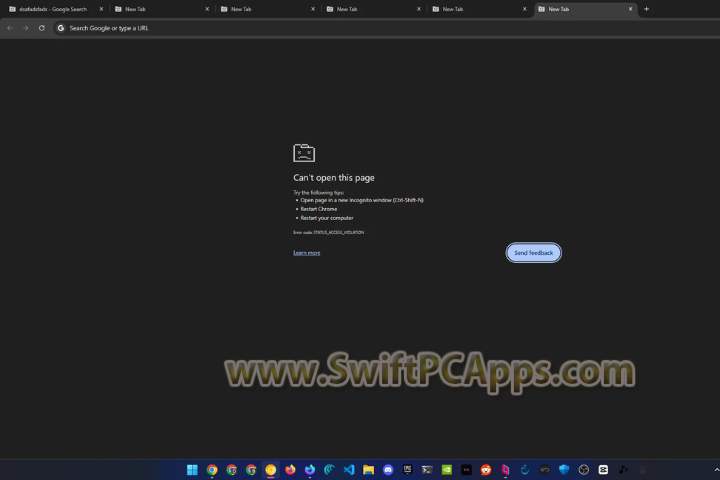Show hidden system tray icons chevron
720x480 pixels.
tap(716, 469)
